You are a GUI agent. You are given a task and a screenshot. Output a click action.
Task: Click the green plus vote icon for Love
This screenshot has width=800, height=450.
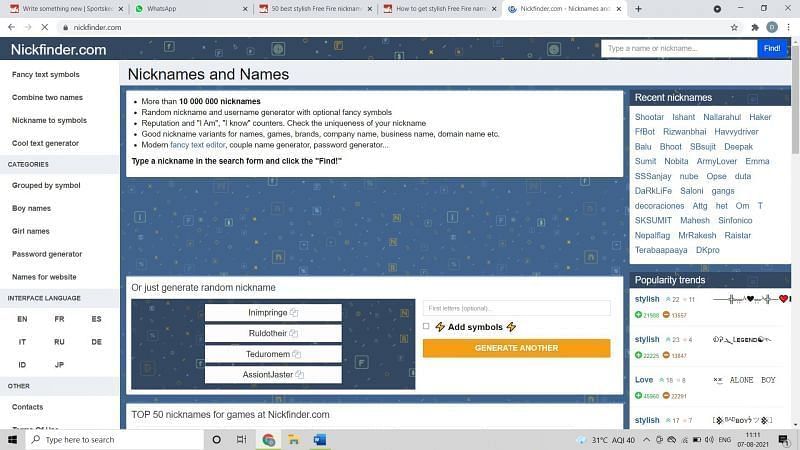[x=639, y=396]
